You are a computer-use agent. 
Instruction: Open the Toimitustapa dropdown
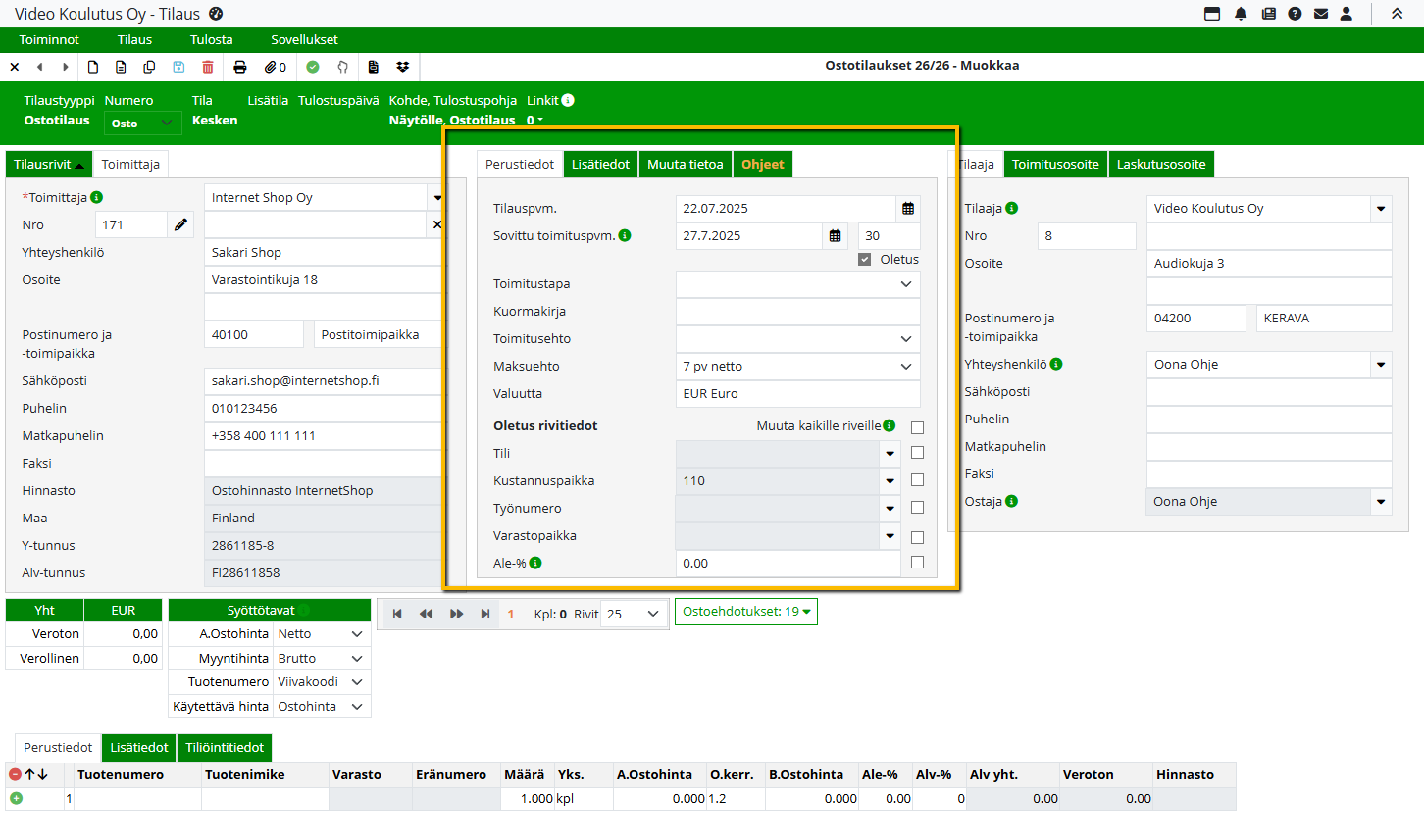coord(905,284)
